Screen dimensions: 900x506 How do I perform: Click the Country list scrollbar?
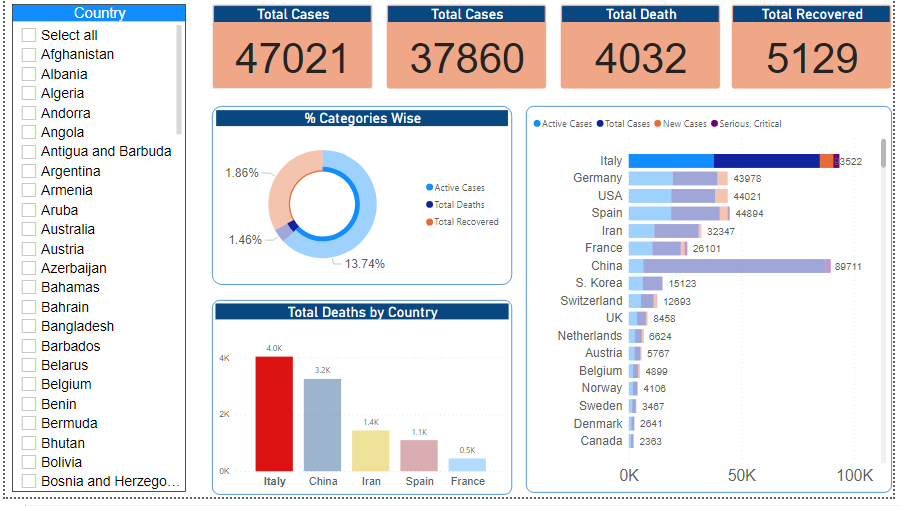179,80
